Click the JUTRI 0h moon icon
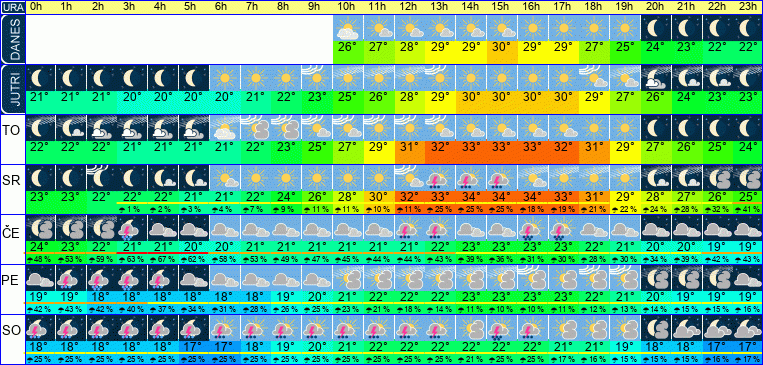 (40, 78)
